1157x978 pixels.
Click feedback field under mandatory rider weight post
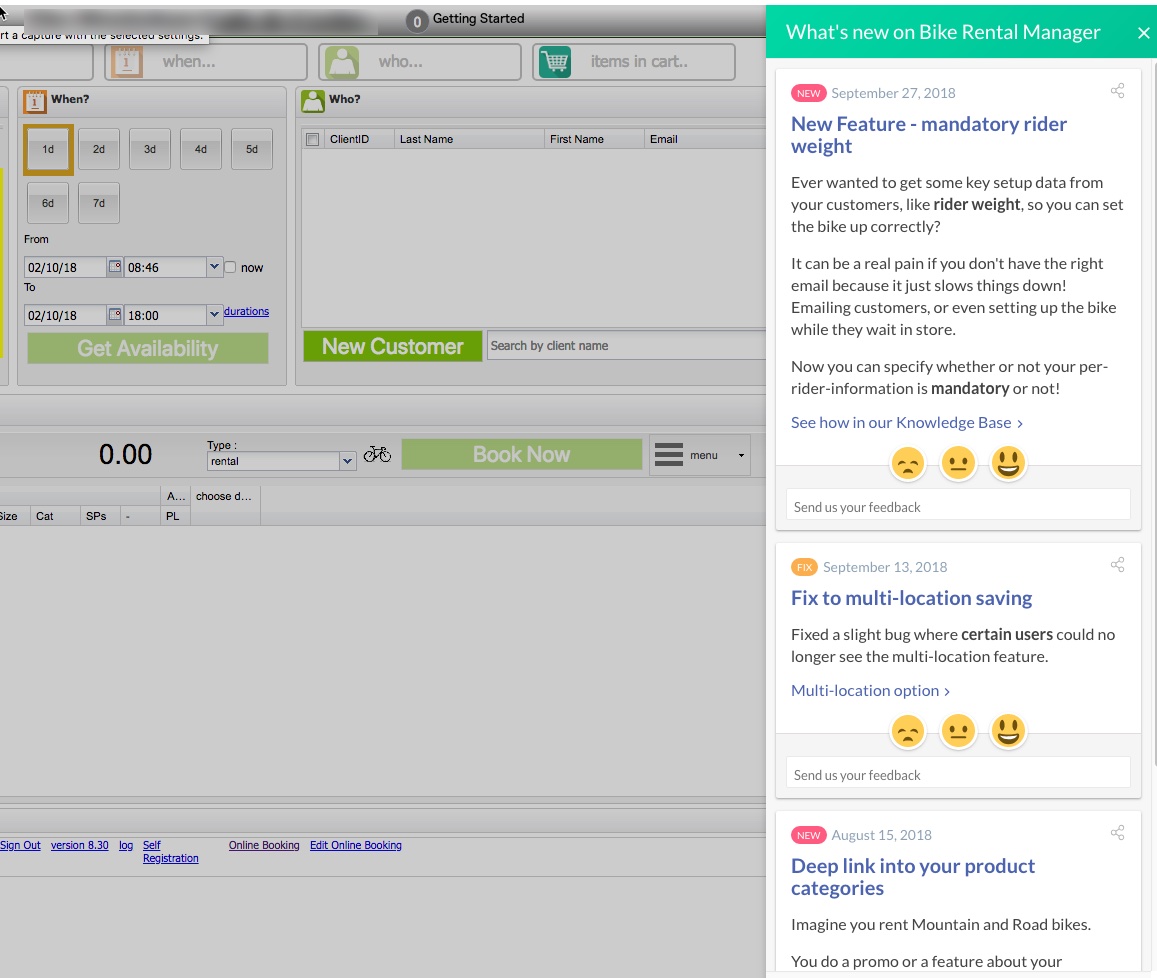[x=958, y=507]
